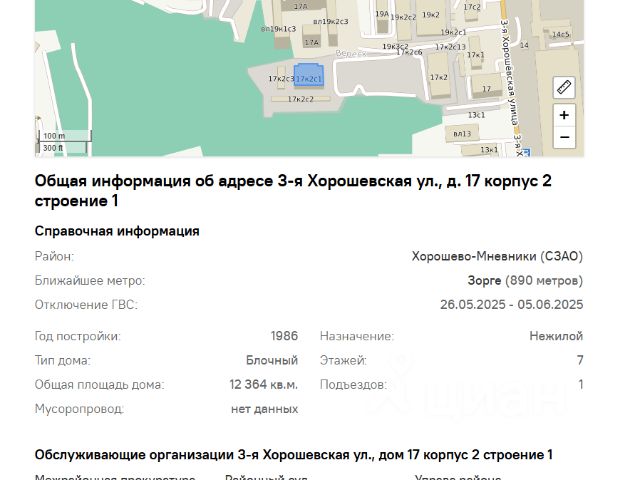Screen dimensions: 640x480
Task: Click Мусоропровод value нет данных
Action: click(264, 409)
